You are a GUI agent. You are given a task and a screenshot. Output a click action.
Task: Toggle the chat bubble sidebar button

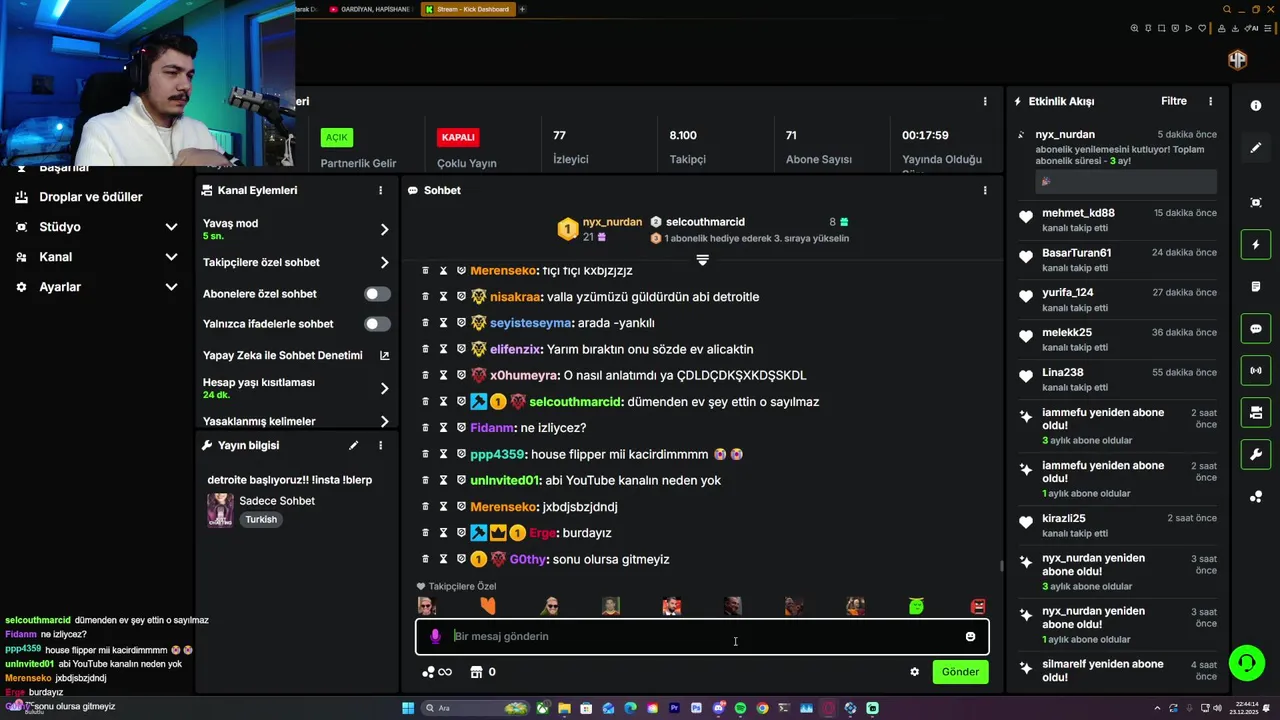1256,329
